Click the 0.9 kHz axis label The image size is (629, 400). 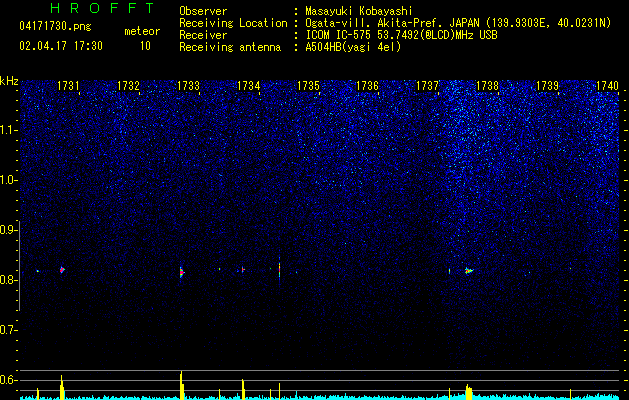(8, 230)
